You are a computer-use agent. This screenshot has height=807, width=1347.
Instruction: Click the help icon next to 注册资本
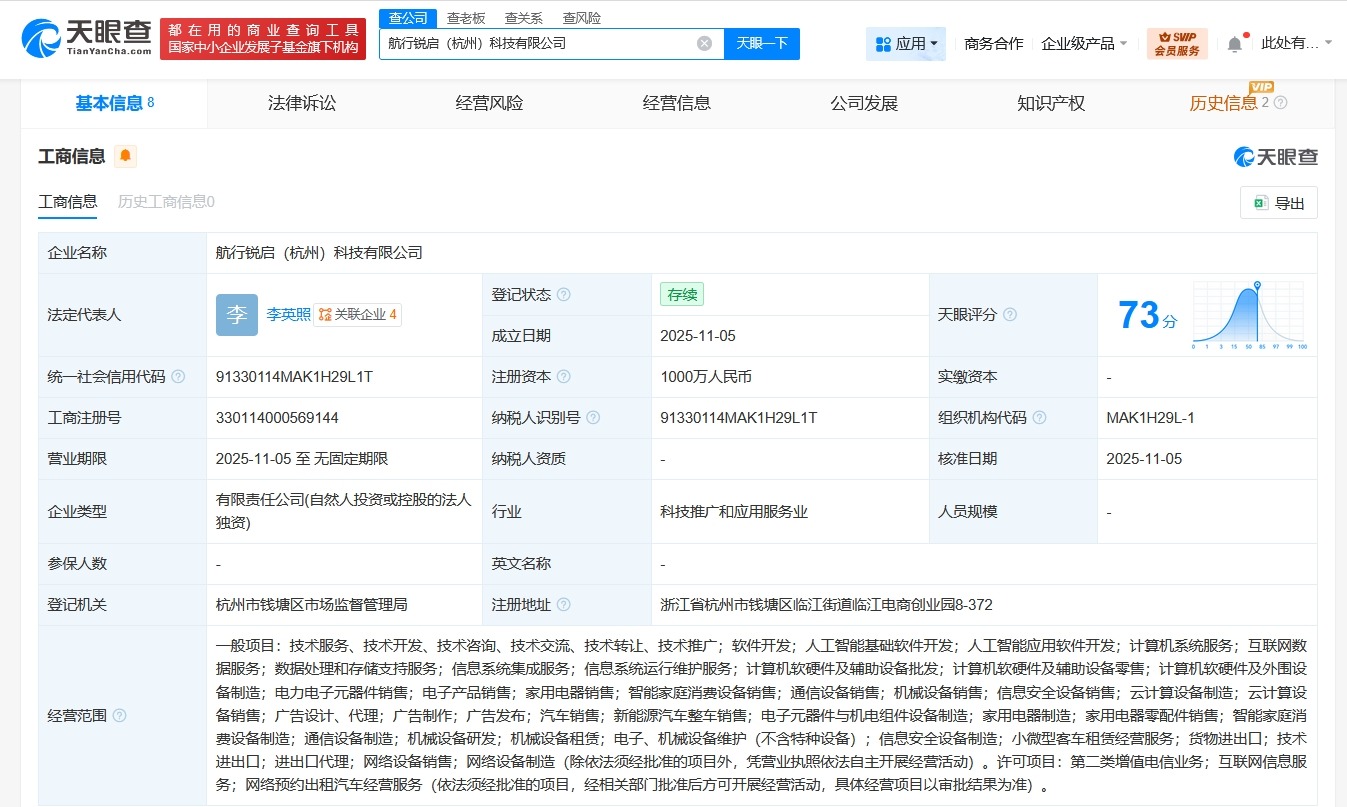click(x=566, y=376)
